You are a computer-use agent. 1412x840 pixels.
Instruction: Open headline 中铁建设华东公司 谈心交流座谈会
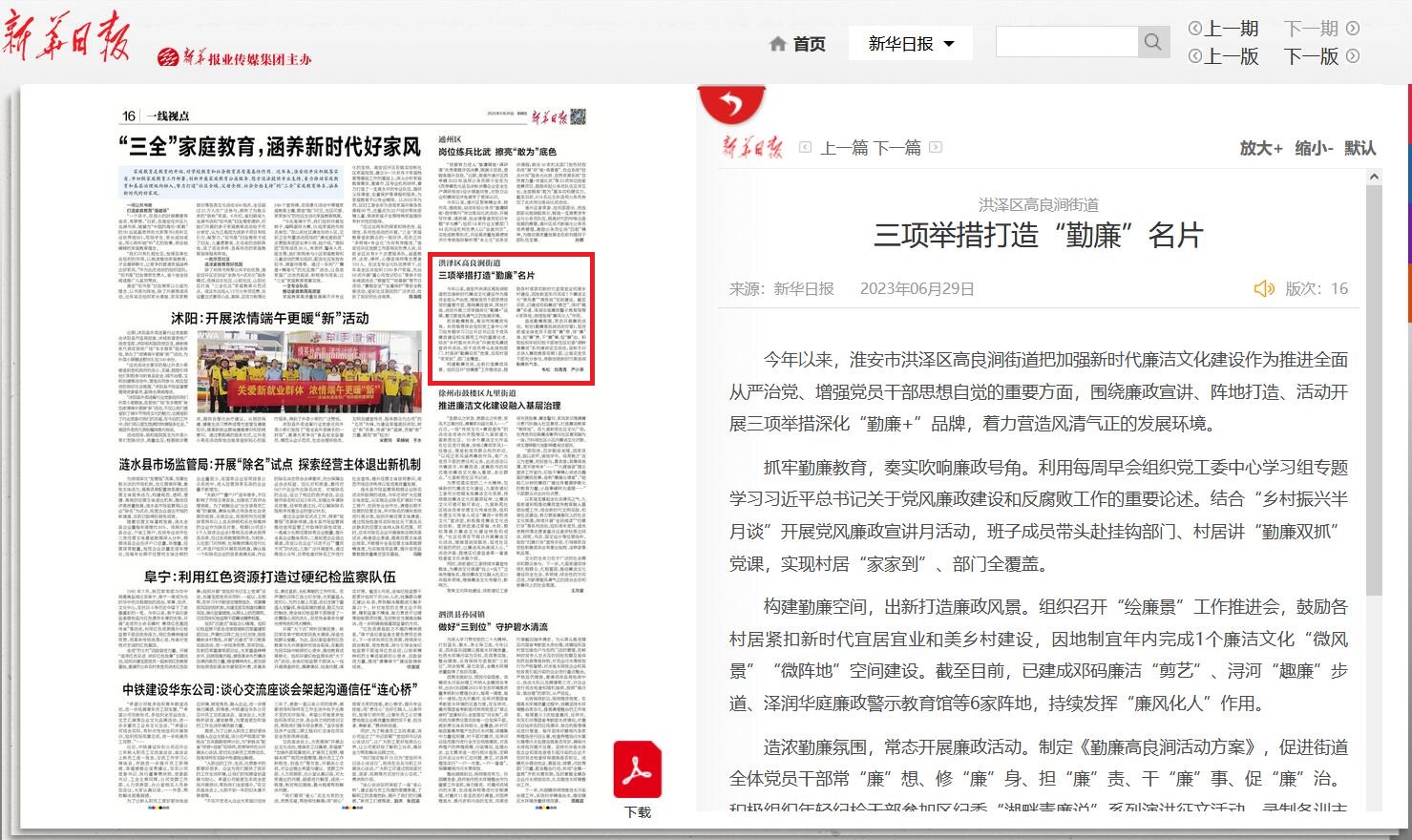point(270,689)
